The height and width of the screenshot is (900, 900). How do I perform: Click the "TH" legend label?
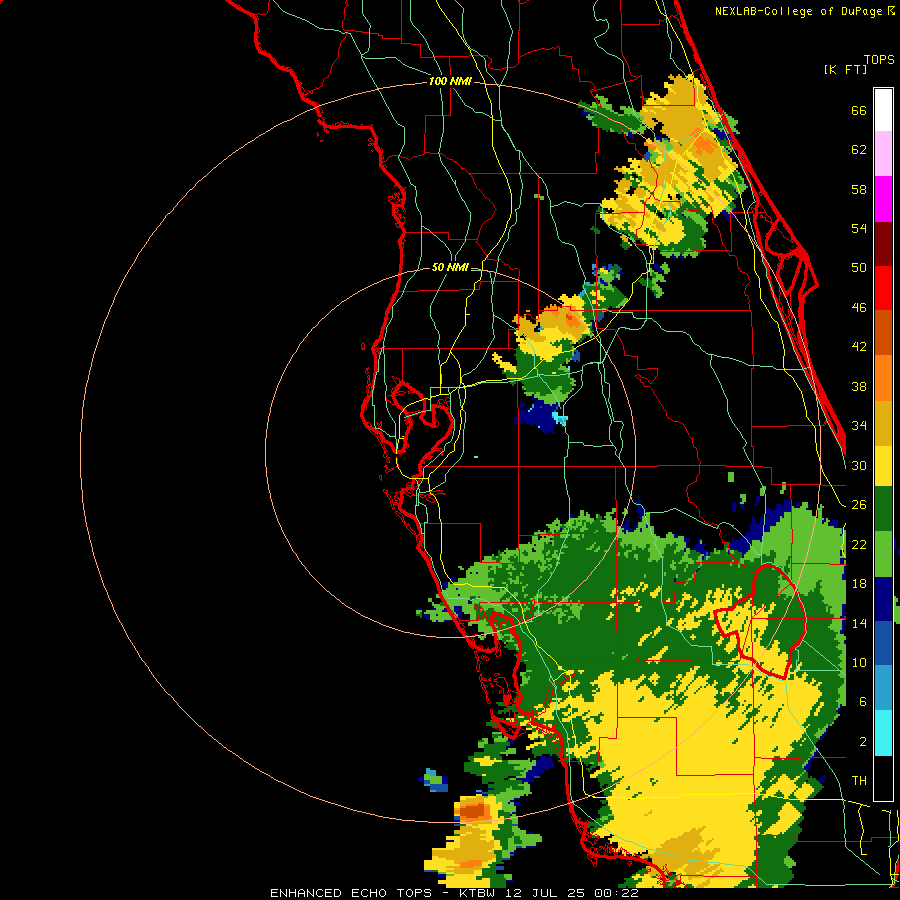[x=859, y=781]
